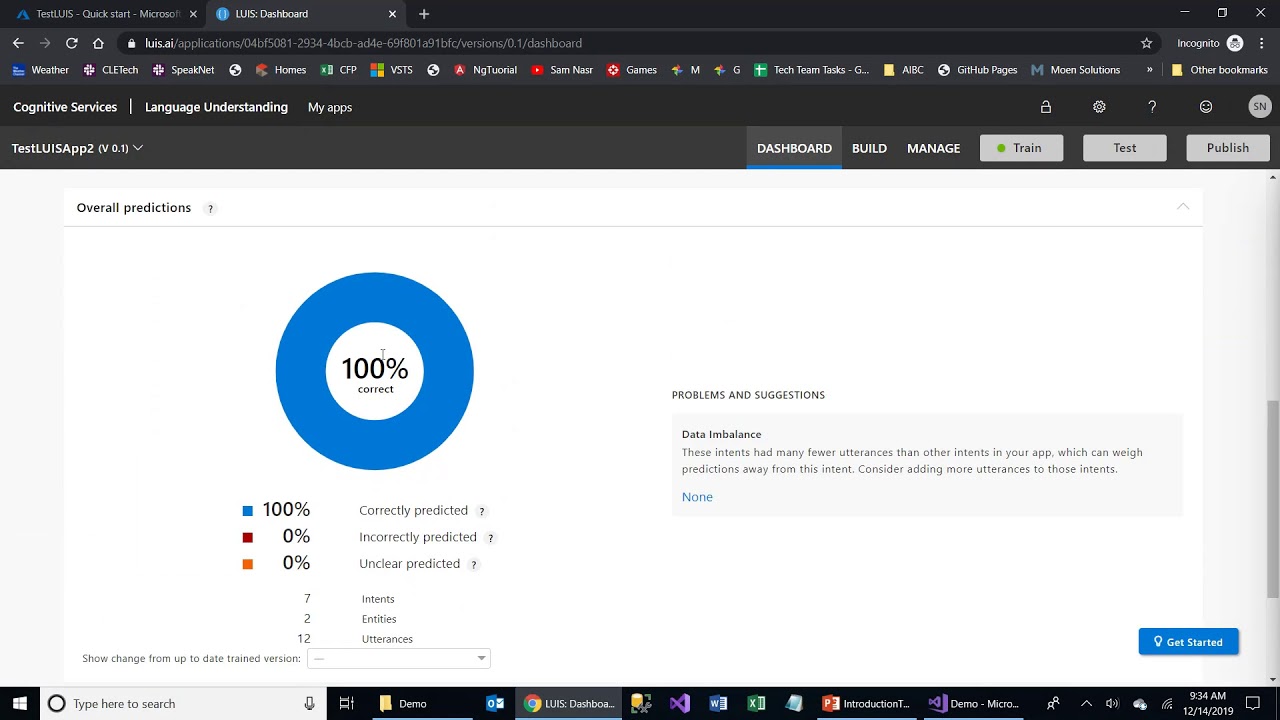This screenshot has height=720, width=1280.
Task: Open the help question mark in header
Action: tap(1152, 107)
